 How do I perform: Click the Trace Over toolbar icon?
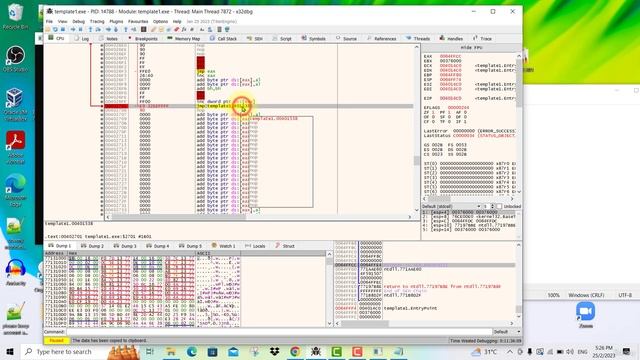[x=116, y=29]
